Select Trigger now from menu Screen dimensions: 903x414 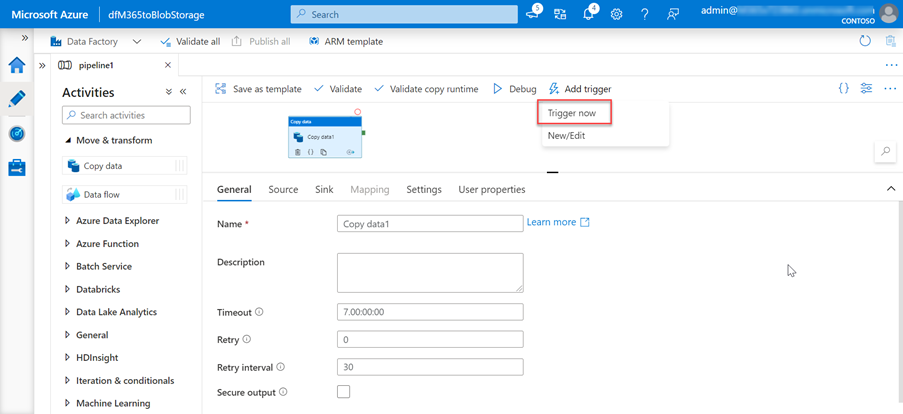click(574, 113)
